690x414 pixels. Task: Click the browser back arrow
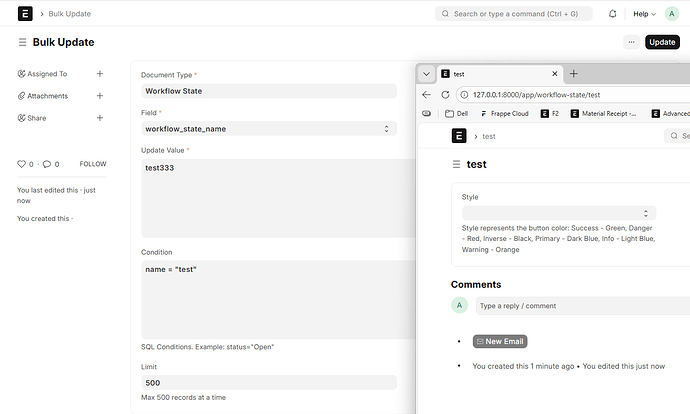[427, 94]
